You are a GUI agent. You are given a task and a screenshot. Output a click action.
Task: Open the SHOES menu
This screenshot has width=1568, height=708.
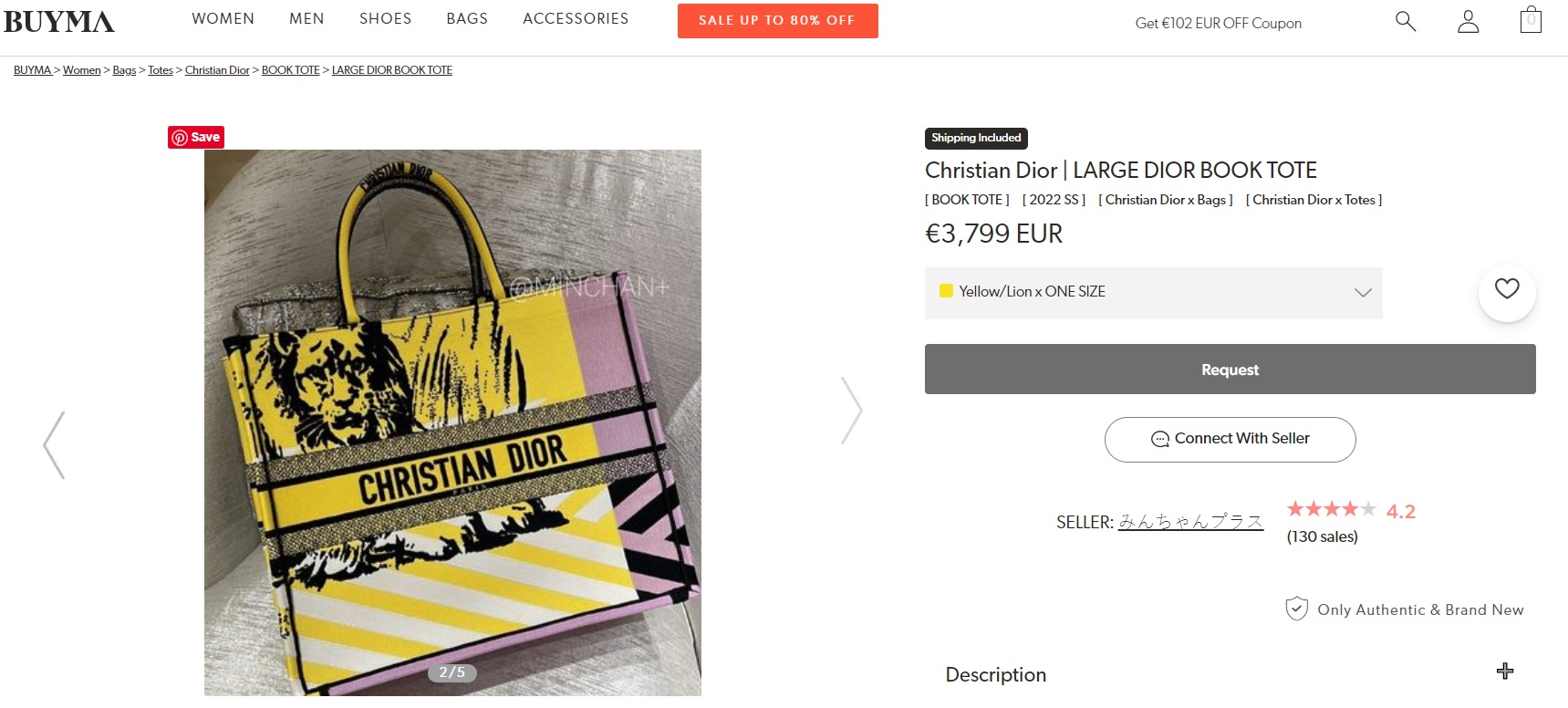click(385, 18)
